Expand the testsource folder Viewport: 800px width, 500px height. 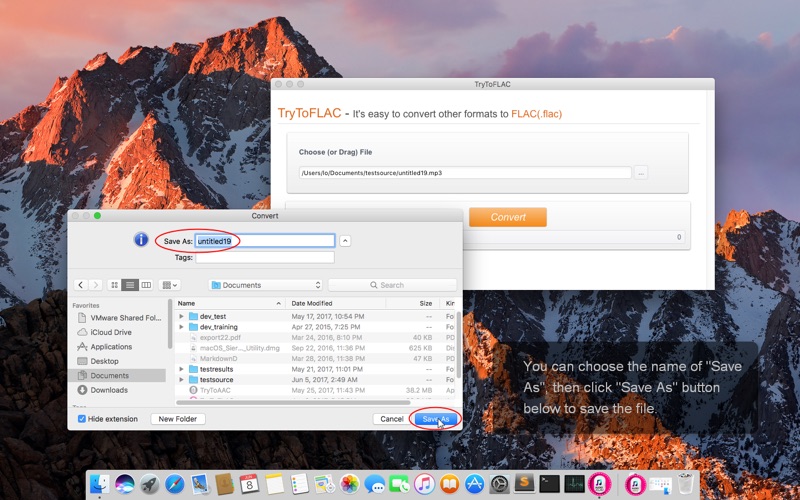coord(181,380)
